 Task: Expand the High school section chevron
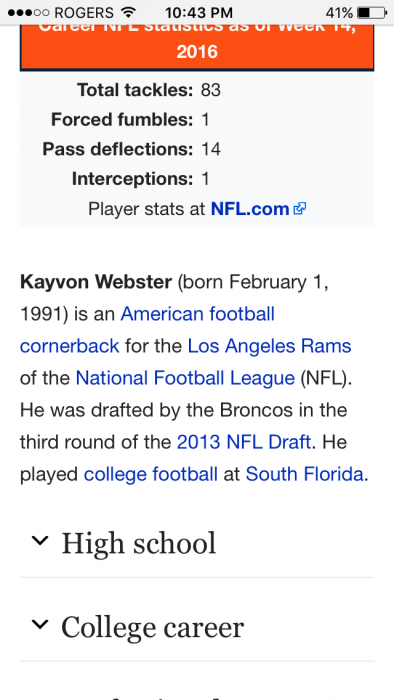point(40,541)
